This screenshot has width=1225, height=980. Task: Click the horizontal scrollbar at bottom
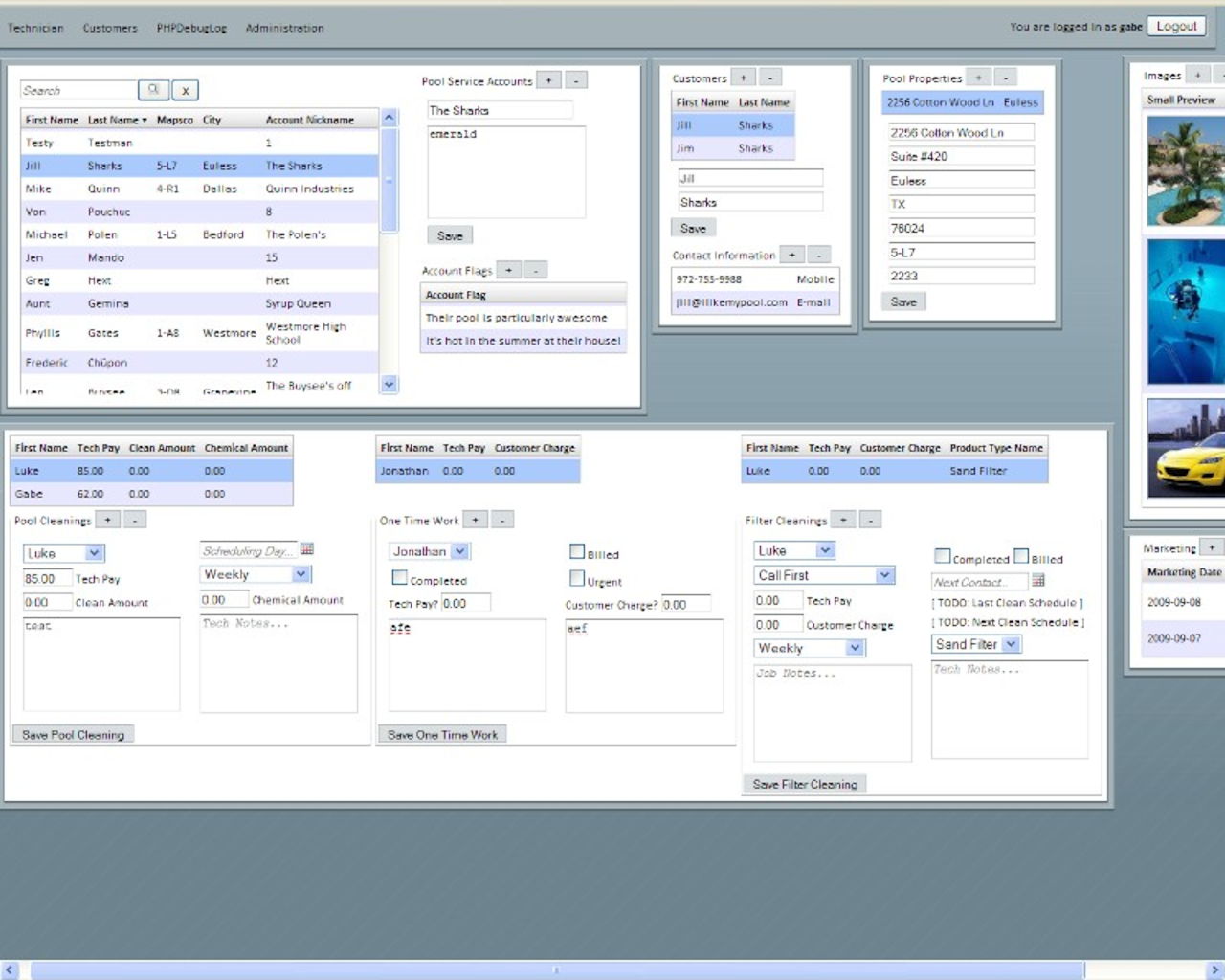click(557, 970)
